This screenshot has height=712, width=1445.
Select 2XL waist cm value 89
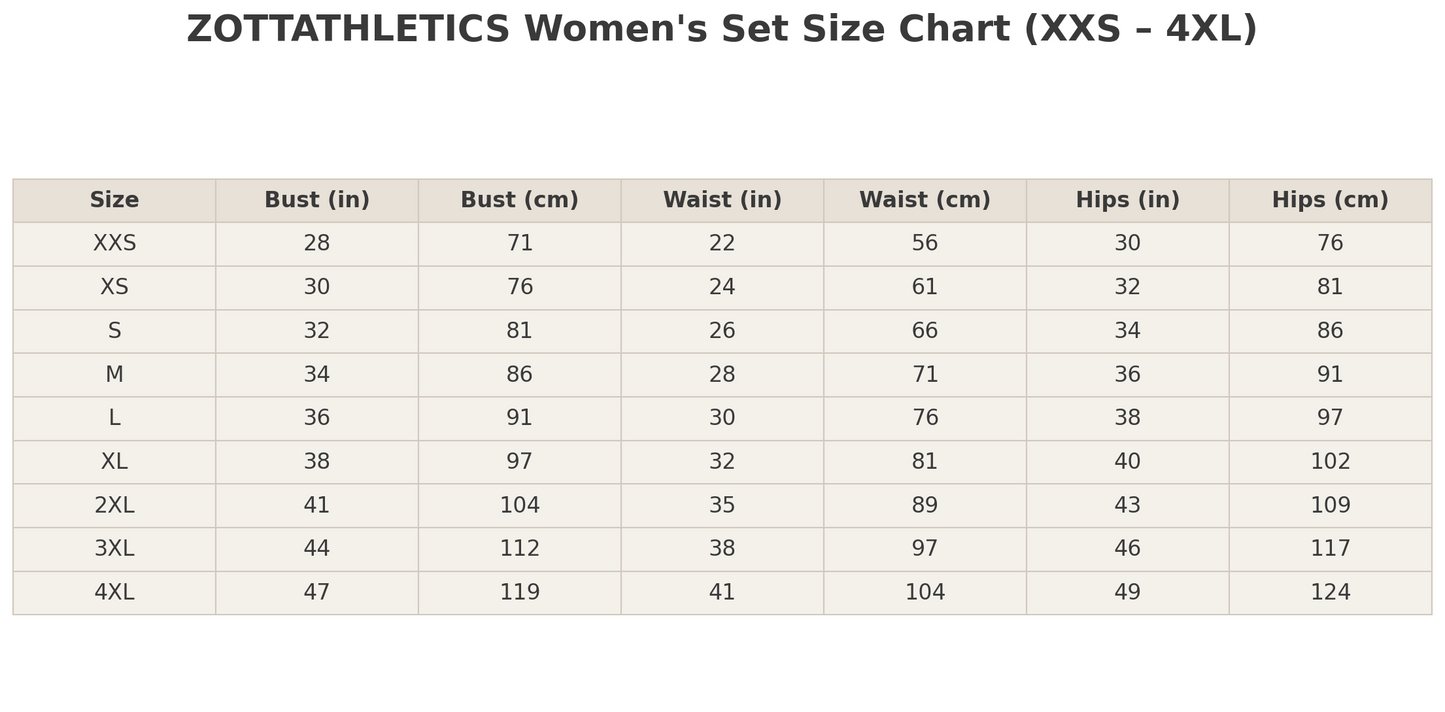[925, 506]
